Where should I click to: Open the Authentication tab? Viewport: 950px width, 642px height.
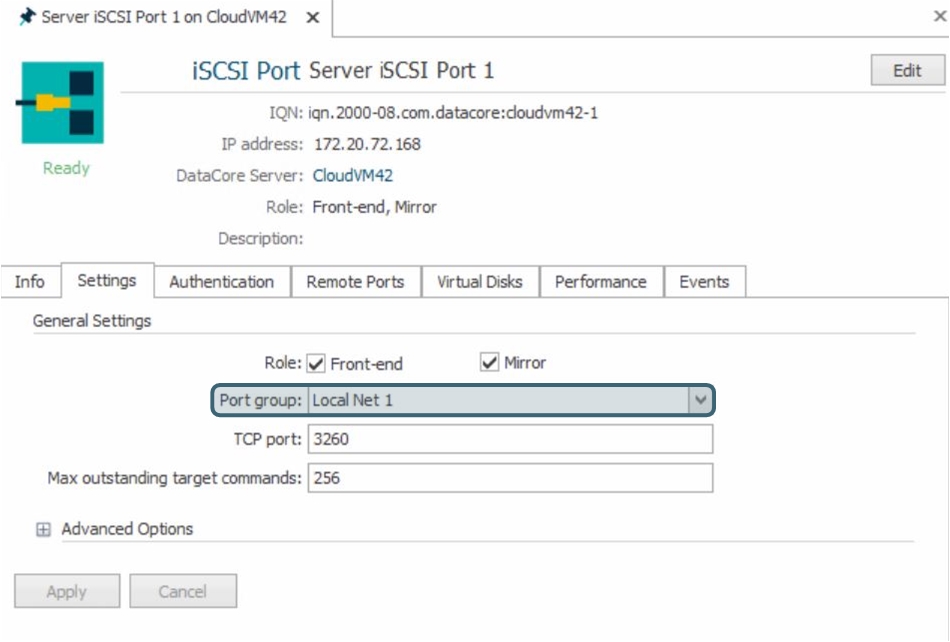coord(221,282)
